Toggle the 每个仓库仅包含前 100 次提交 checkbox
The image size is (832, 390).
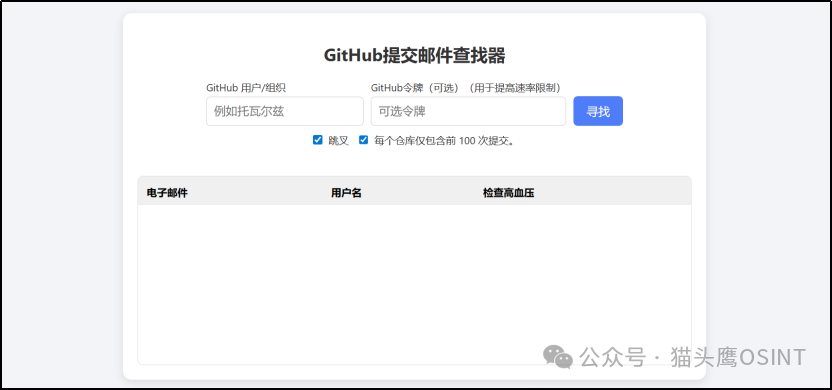pos(363,140)
